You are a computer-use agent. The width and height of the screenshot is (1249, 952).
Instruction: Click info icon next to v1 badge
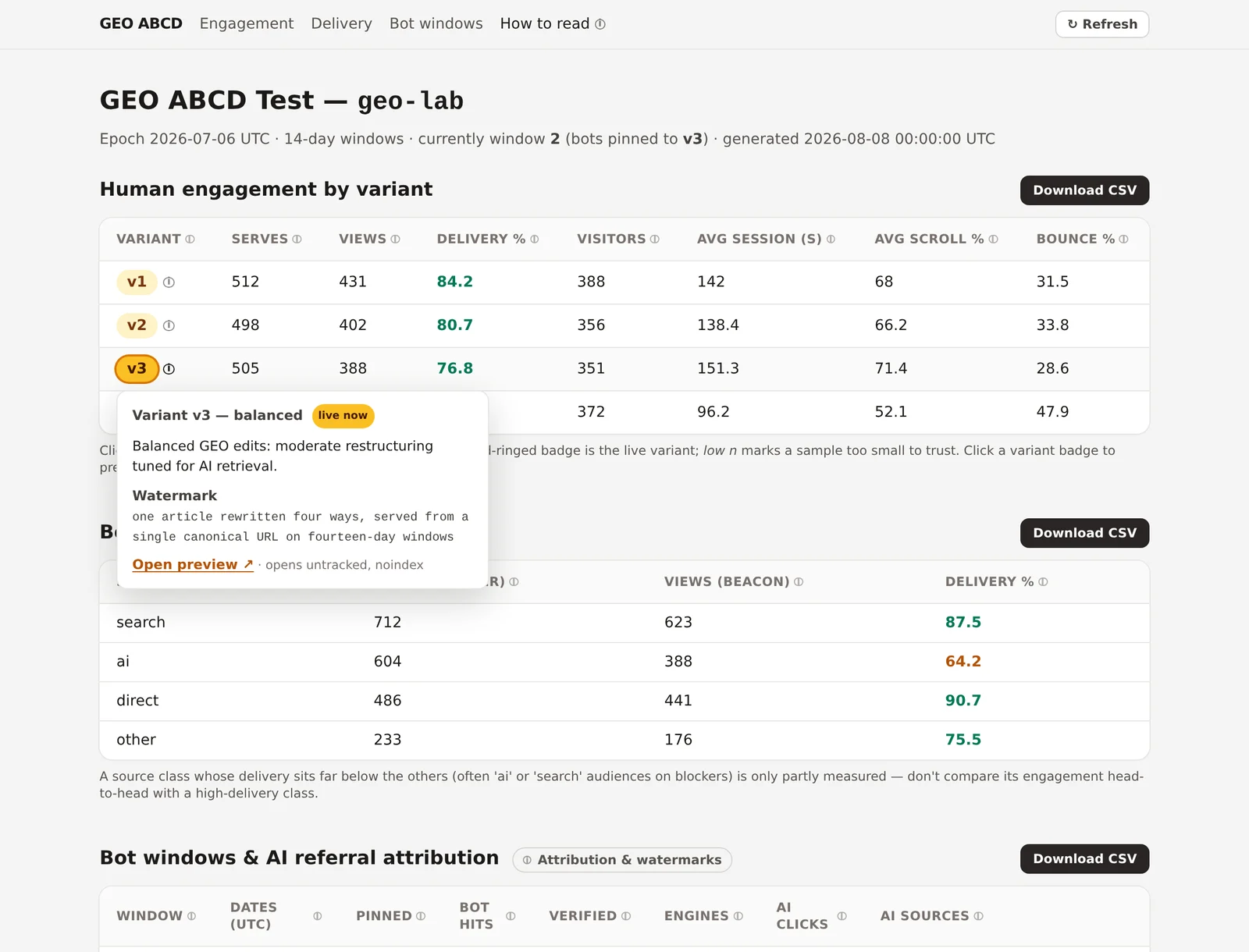[x=169, y=282]
